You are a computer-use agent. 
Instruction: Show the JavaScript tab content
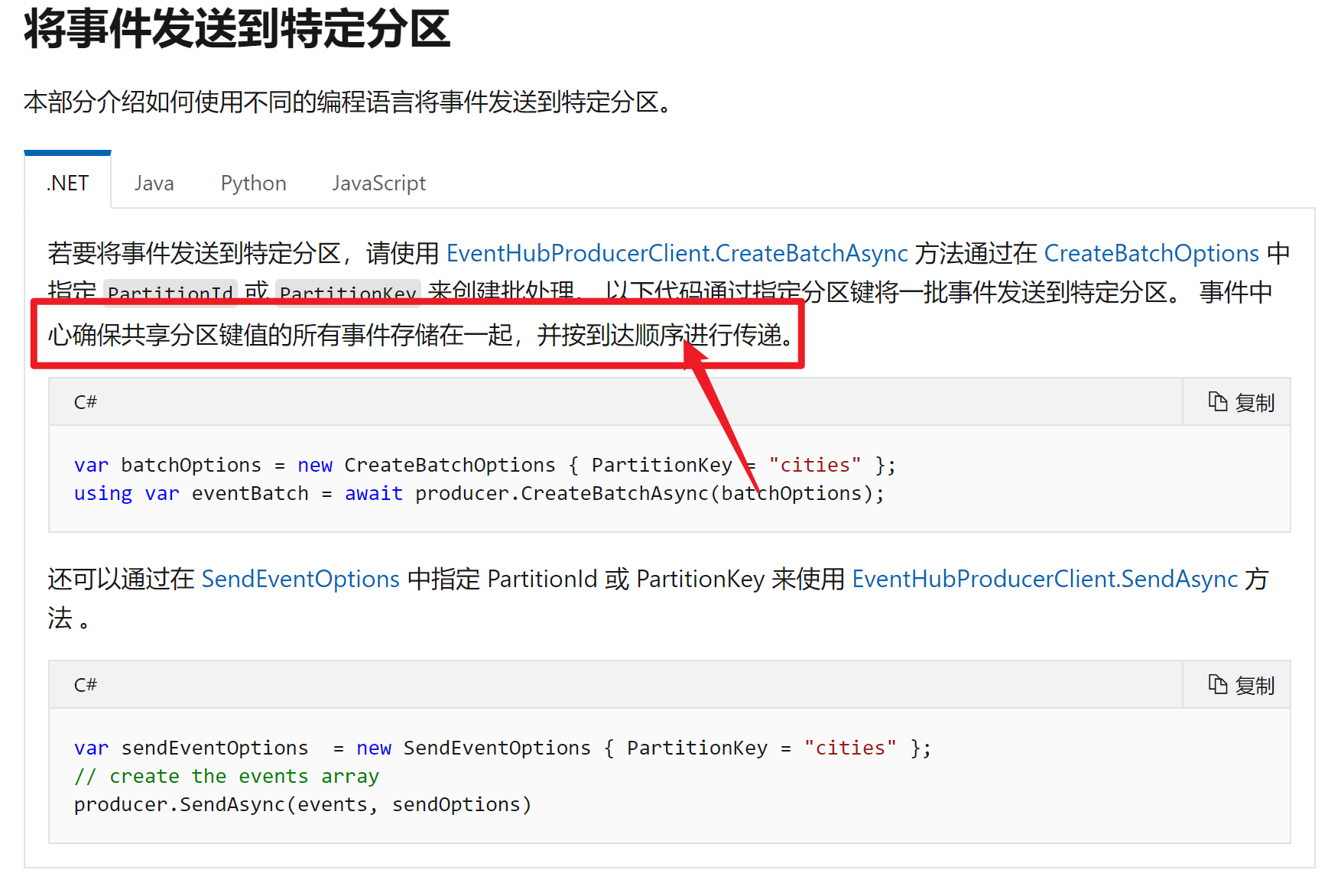[378, 183]
